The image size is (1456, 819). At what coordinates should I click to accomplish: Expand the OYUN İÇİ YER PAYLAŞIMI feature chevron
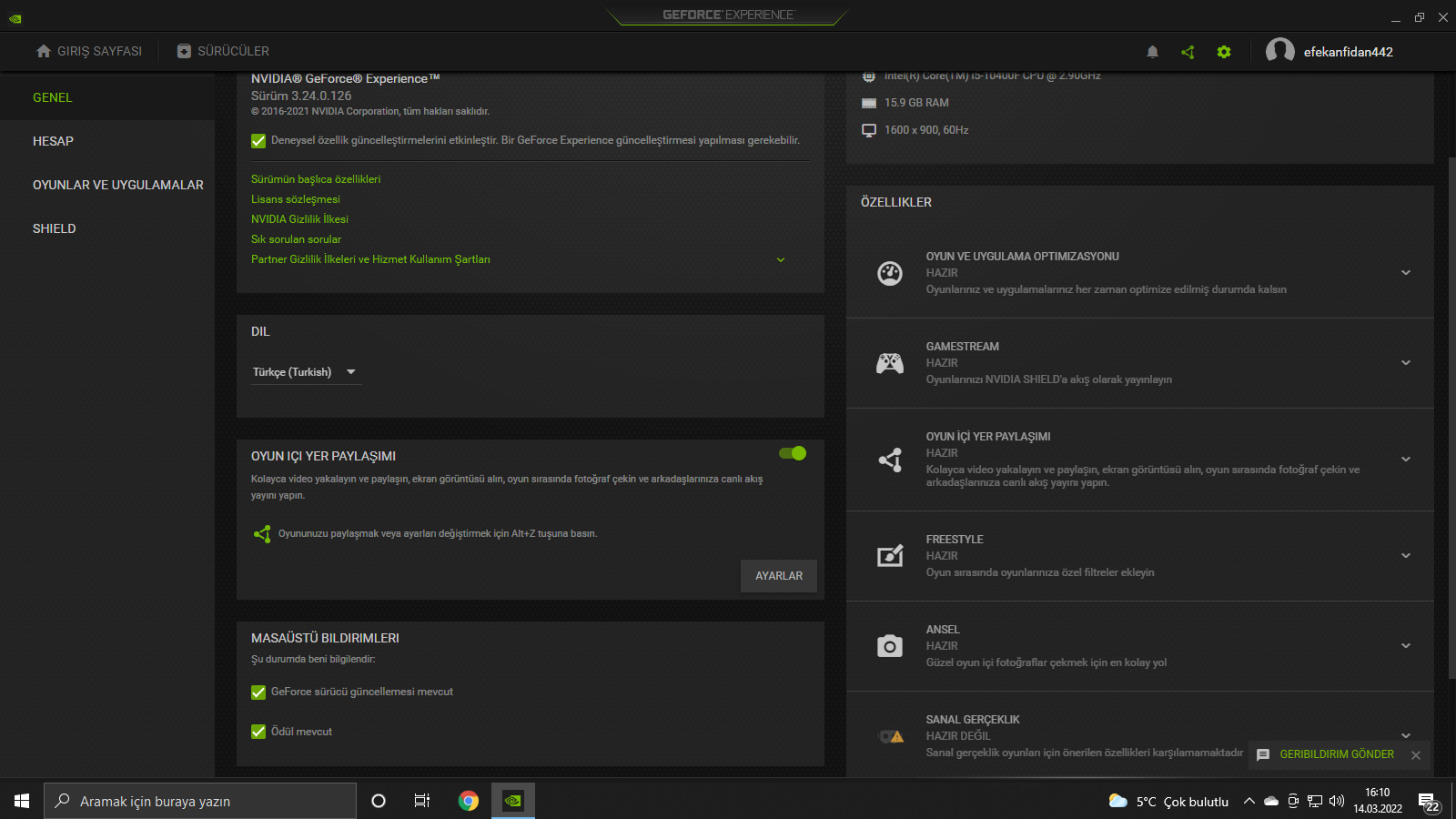click(x=1406, y=460)
